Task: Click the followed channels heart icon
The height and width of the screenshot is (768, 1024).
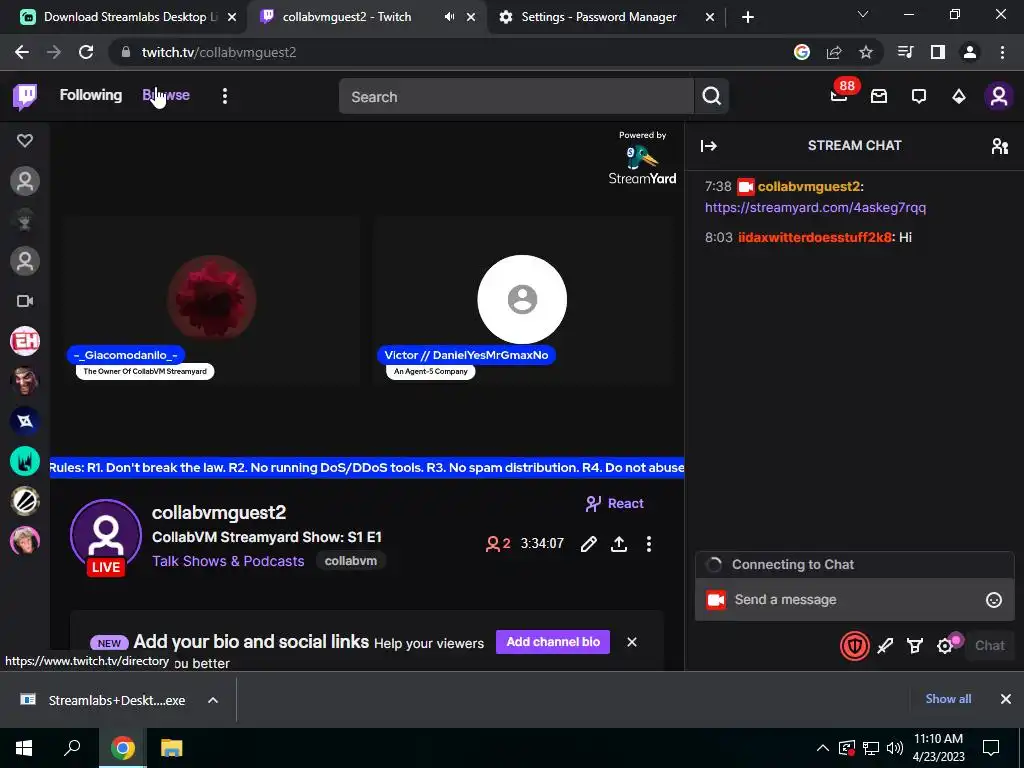Action: point(25,140)
